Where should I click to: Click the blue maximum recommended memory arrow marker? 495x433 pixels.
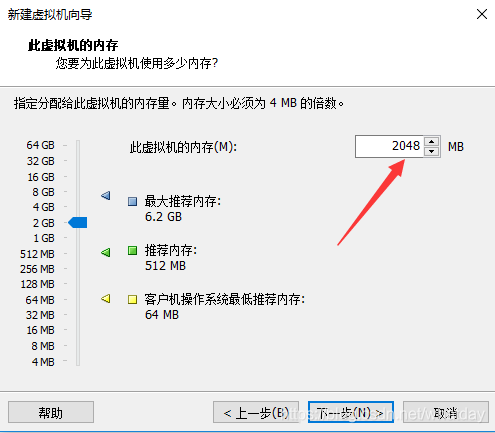106,195
